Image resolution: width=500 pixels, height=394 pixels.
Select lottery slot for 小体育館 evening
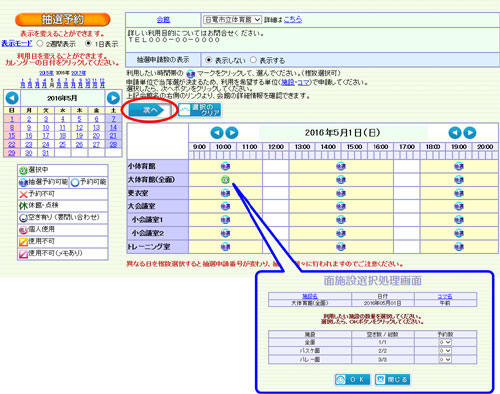click(459, 166)
